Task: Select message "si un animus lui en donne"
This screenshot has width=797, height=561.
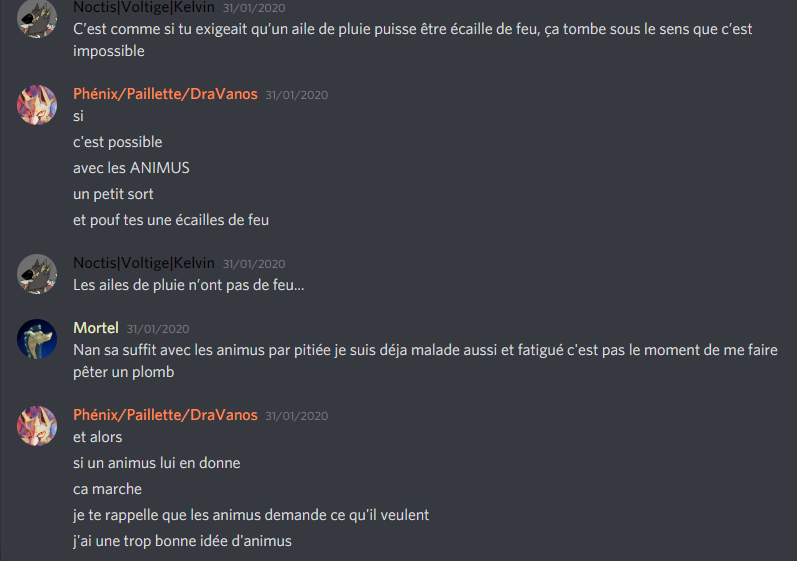Action: [157, 463]
